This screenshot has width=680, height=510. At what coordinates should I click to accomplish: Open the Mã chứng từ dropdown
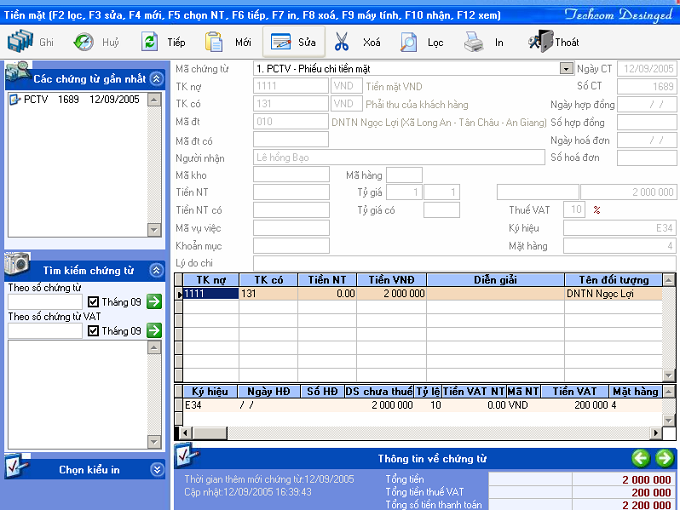[566, 69]
